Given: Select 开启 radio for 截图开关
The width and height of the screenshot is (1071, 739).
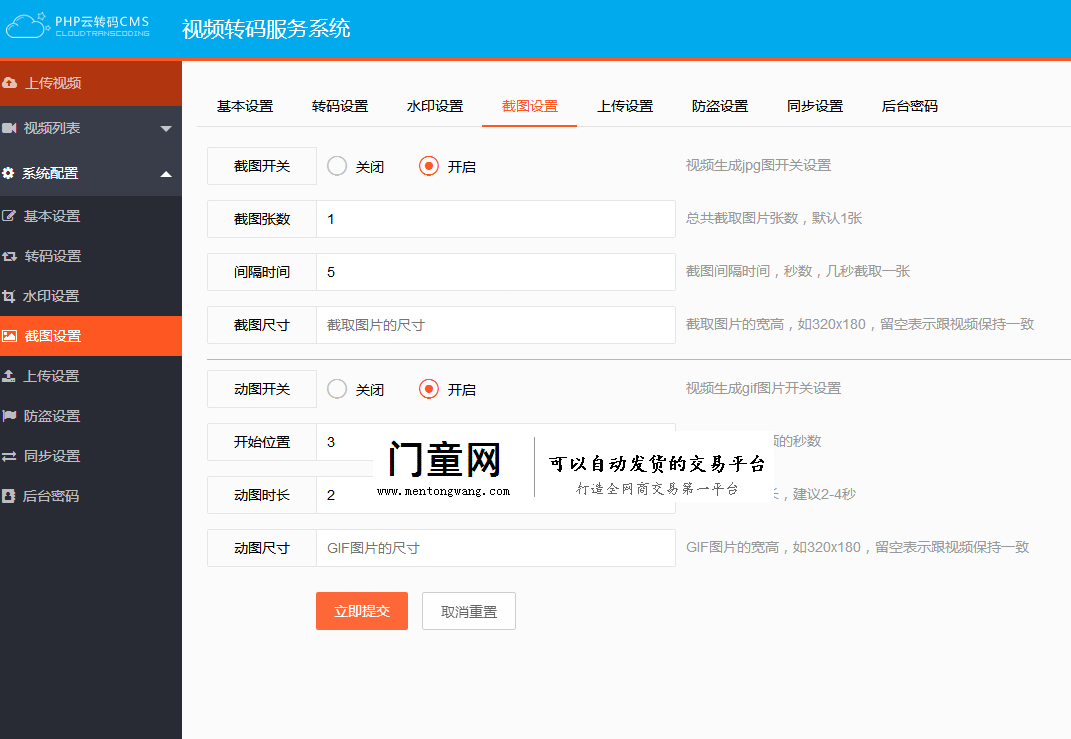Looking at the screenshot, I should [429, 166].
